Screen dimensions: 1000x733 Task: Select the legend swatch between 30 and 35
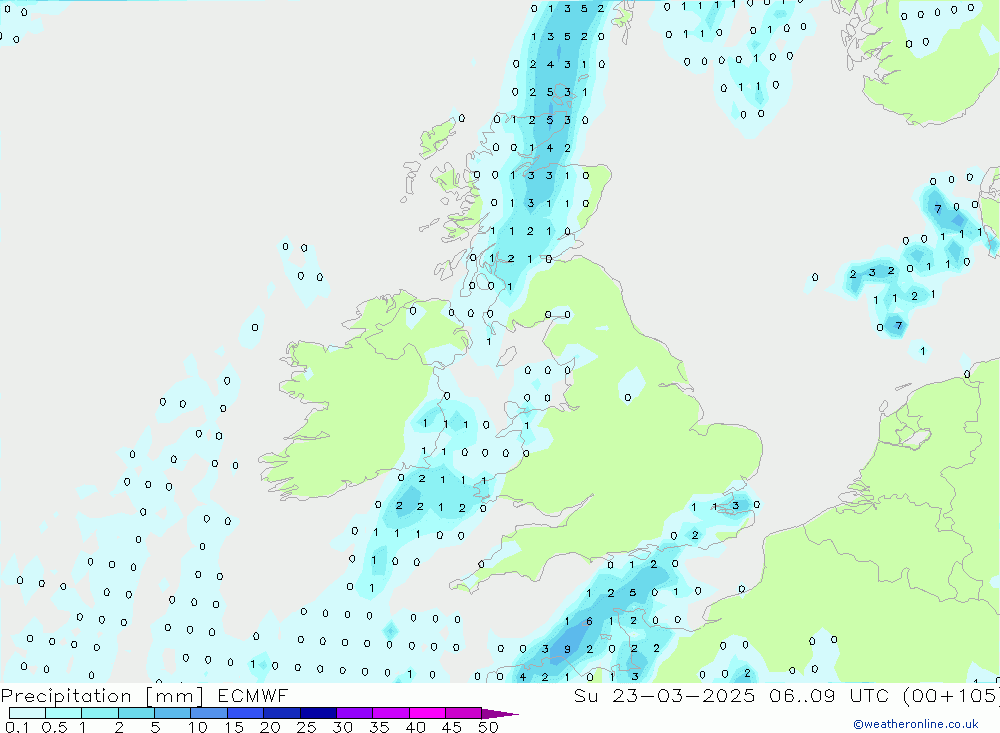tap(355, 713)
